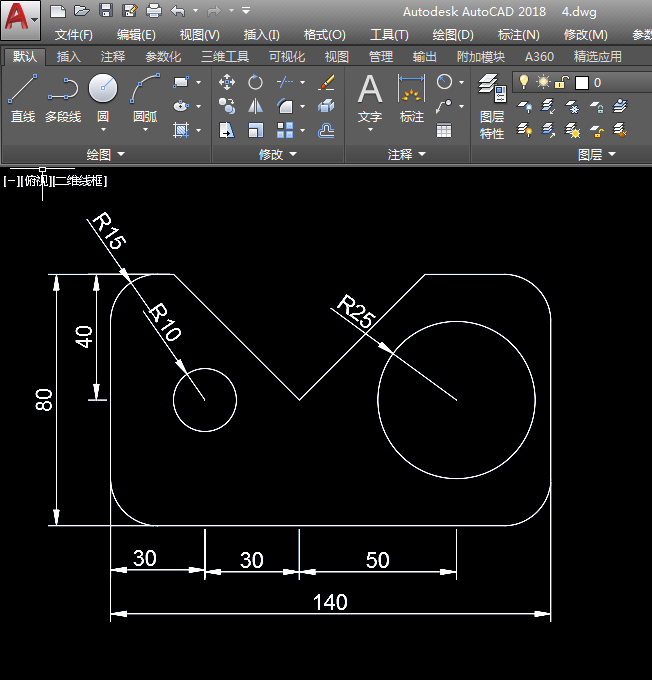
Task: Select the Line (直线) tool
Action: coord(22,98)
